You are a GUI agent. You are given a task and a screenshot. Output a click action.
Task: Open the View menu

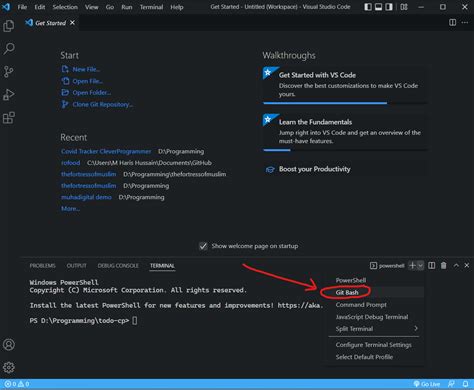[91, 7]
